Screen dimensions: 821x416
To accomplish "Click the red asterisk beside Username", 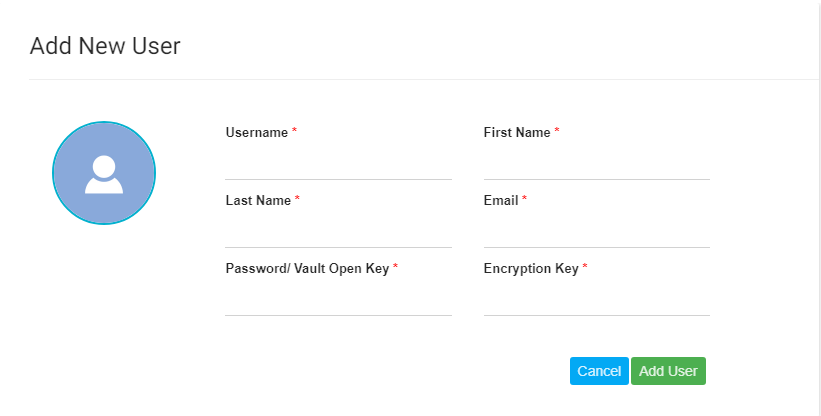I will pos(294,132).
